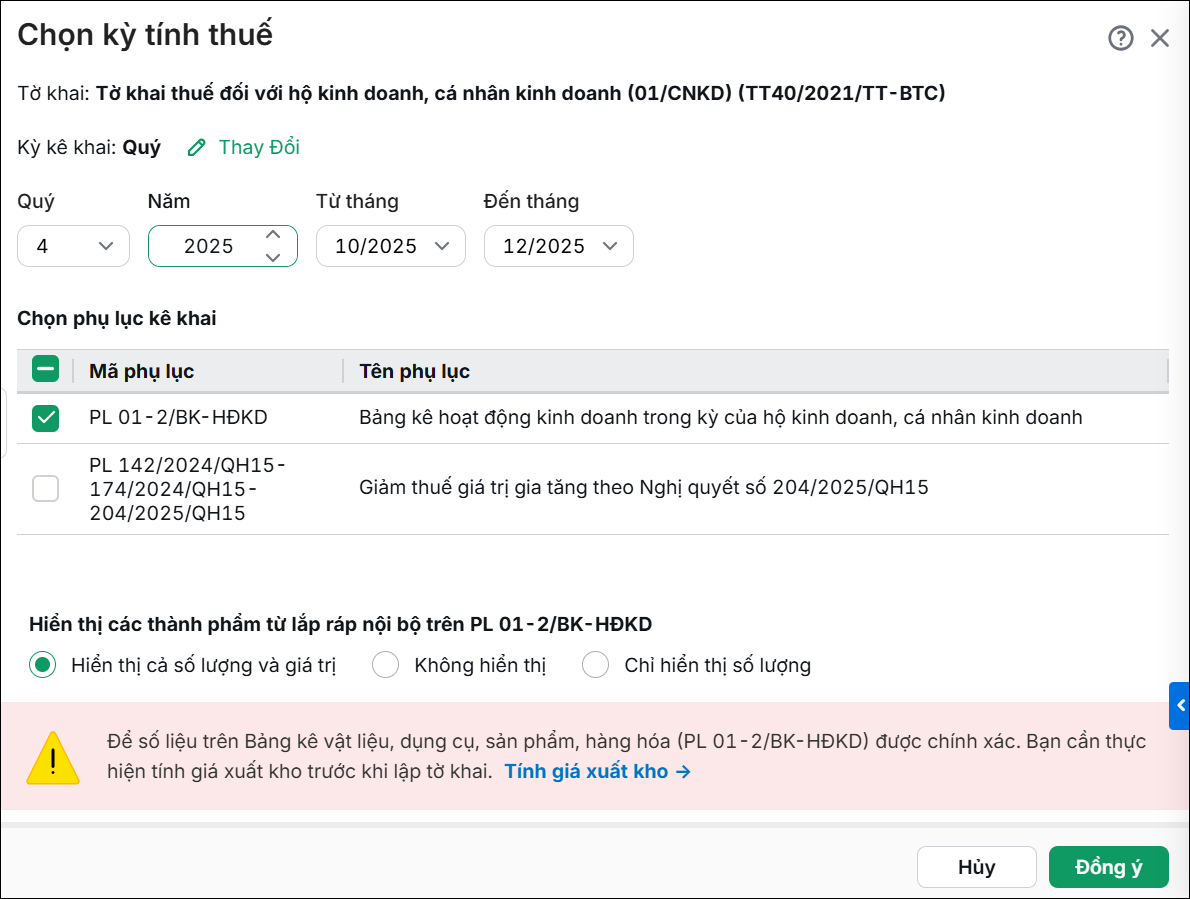Toggle the select-all checkbox in table header
The image size is (1190, 899).
pos(46,370)
